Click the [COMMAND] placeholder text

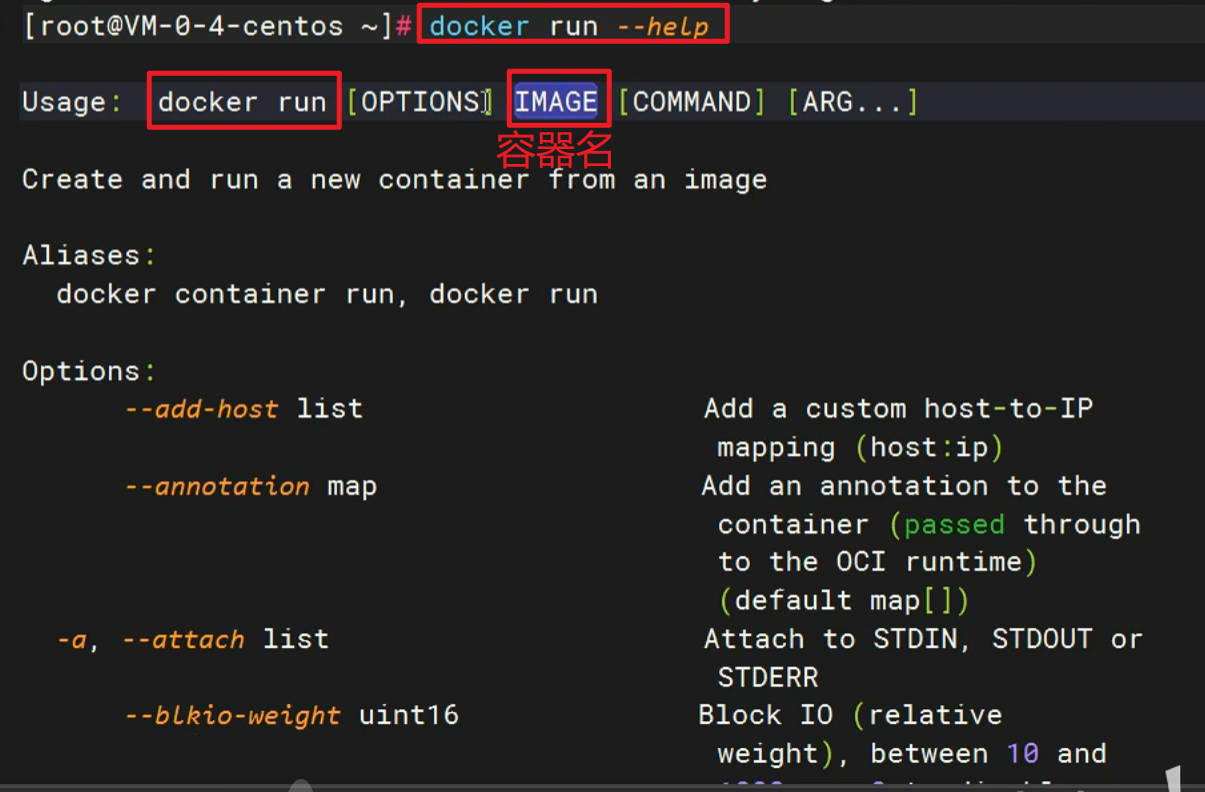point(691,100)
